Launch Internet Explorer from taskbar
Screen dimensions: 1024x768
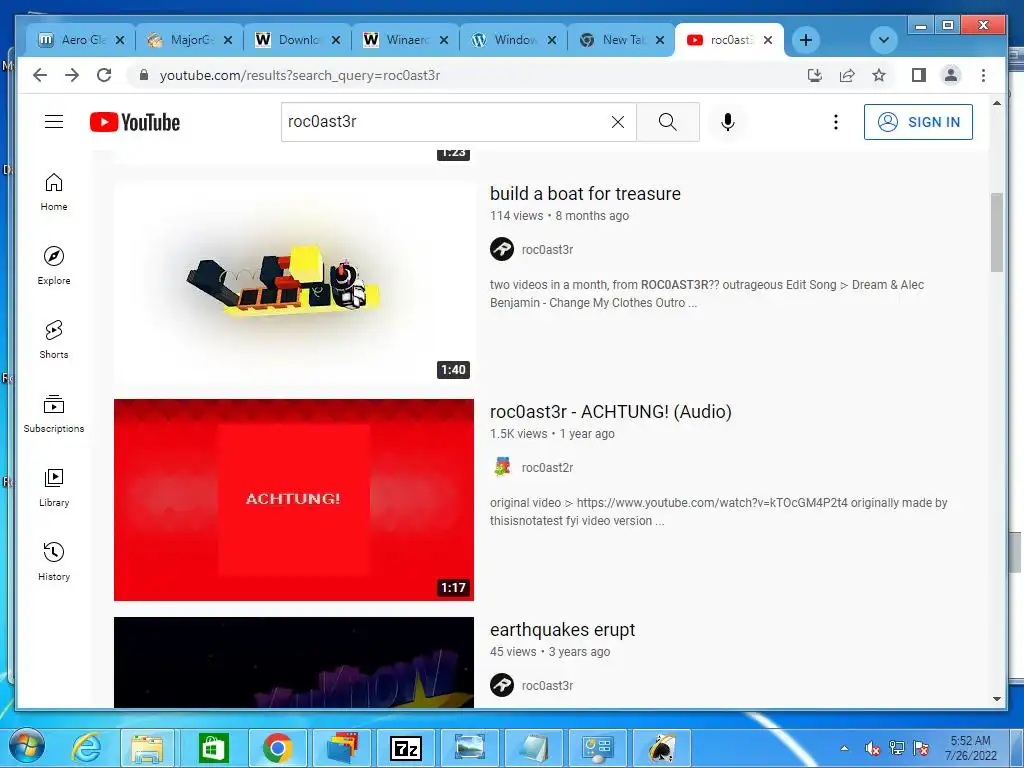[x=86, y=748]
